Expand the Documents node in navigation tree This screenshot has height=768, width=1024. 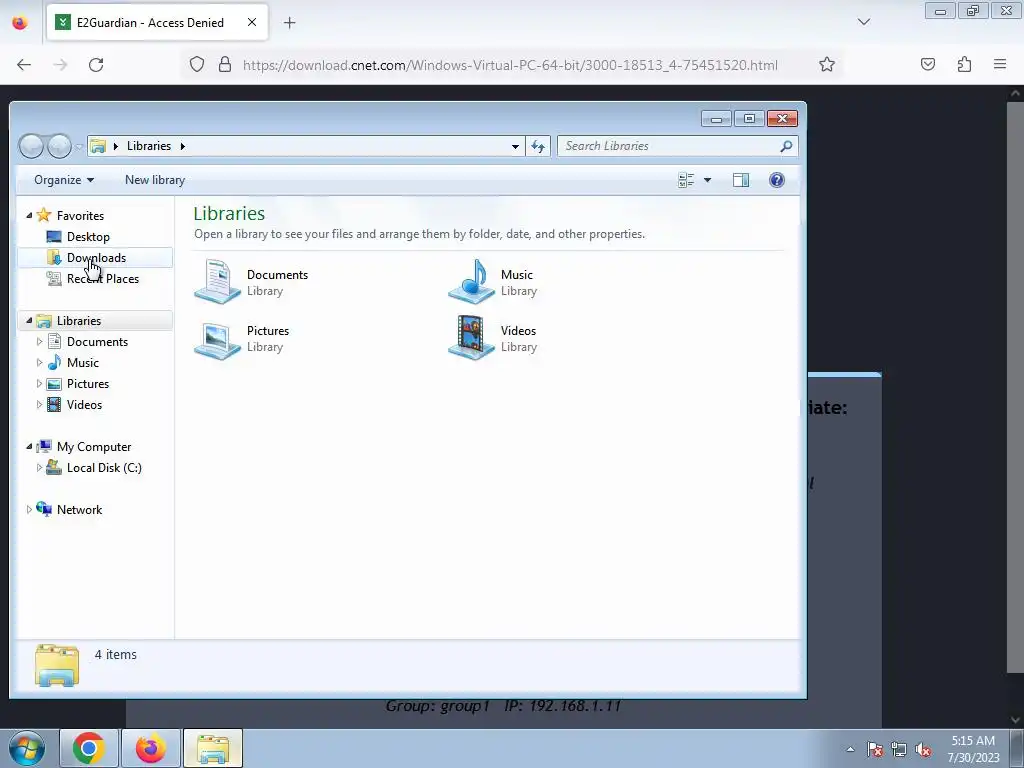pyautogui.click(x=39, y=342)
